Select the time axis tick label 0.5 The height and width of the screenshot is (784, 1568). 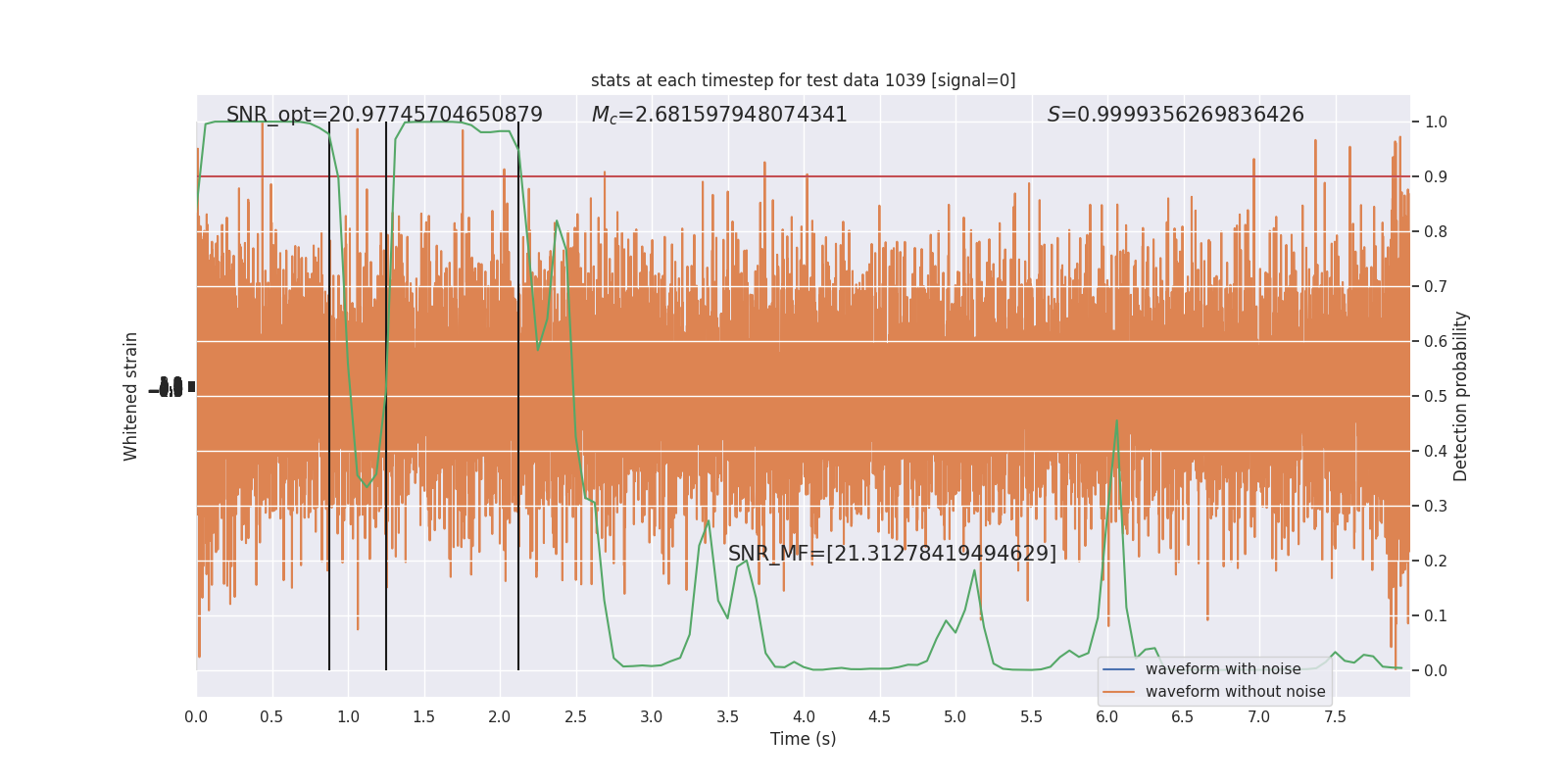coord(271,716)
